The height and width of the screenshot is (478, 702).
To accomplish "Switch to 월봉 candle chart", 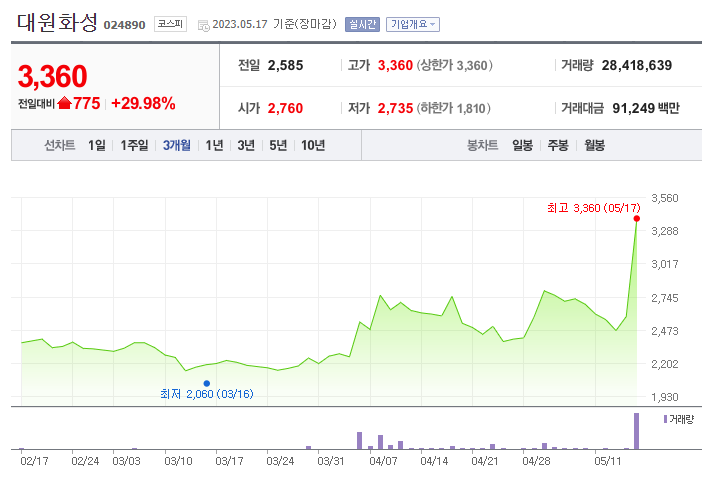I will pos(594,145).
